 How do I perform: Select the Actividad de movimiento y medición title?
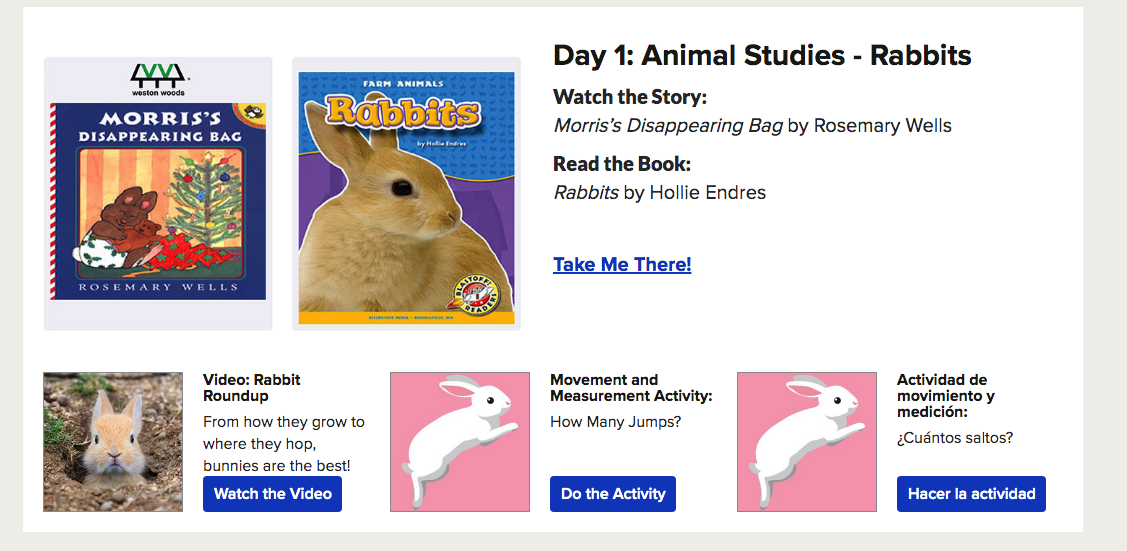click(946, 395)
